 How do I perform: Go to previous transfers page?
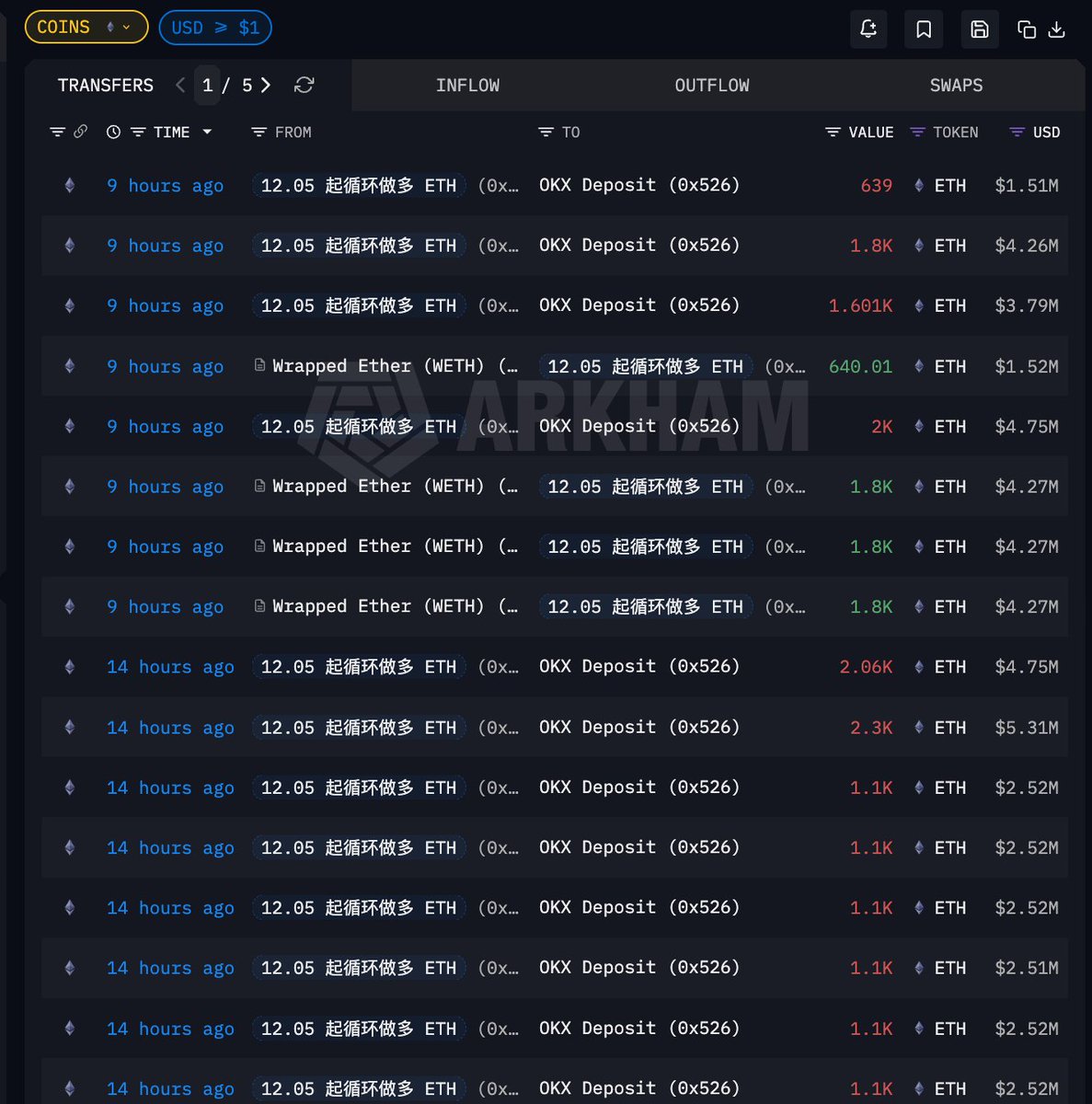point(180,86)
